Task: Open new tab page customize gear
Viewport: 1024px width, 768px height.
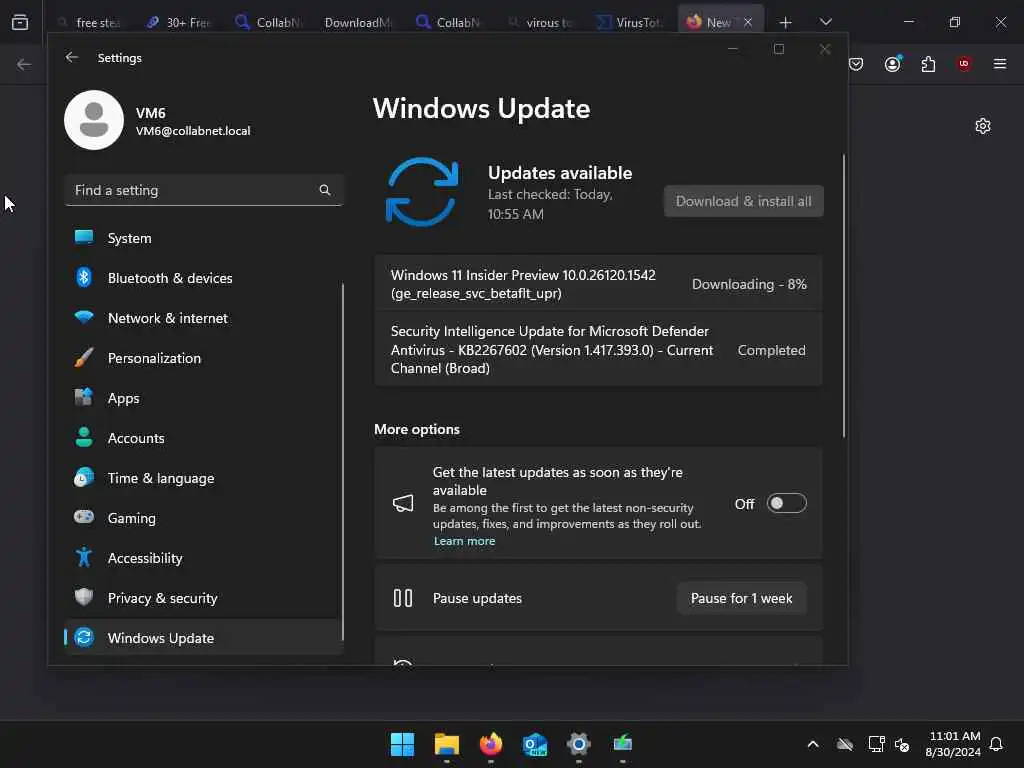Action: (983, 126)
